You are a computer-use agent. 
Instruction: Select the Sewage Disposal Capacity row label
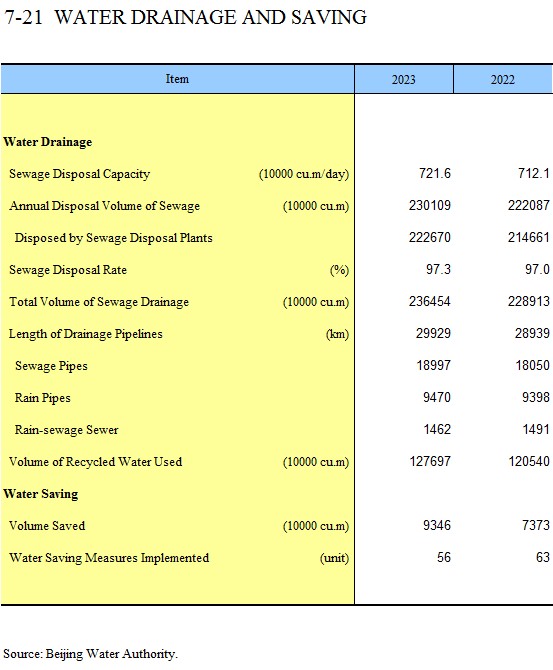coord(79,174)
